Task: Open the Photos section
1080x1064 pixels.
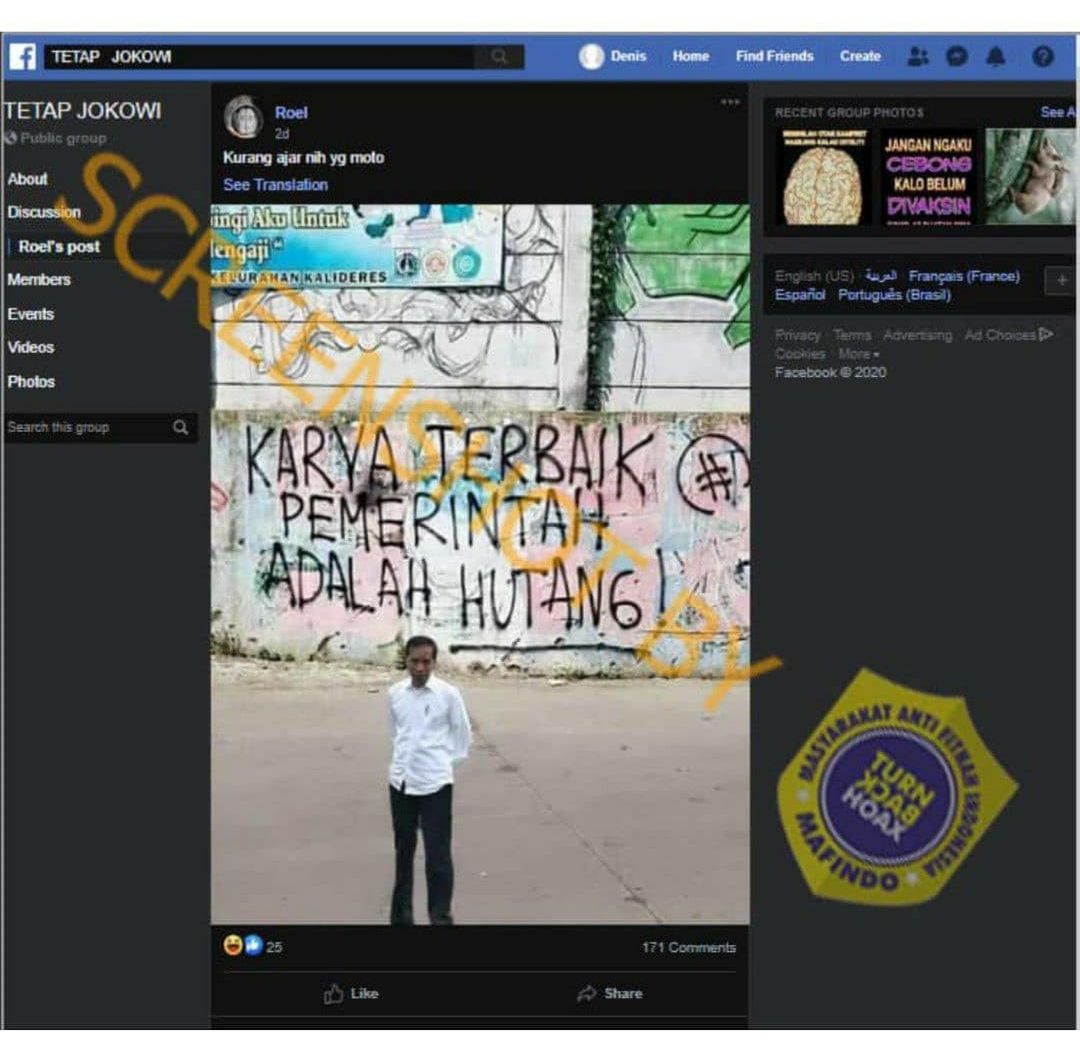Action: point(31,382)
